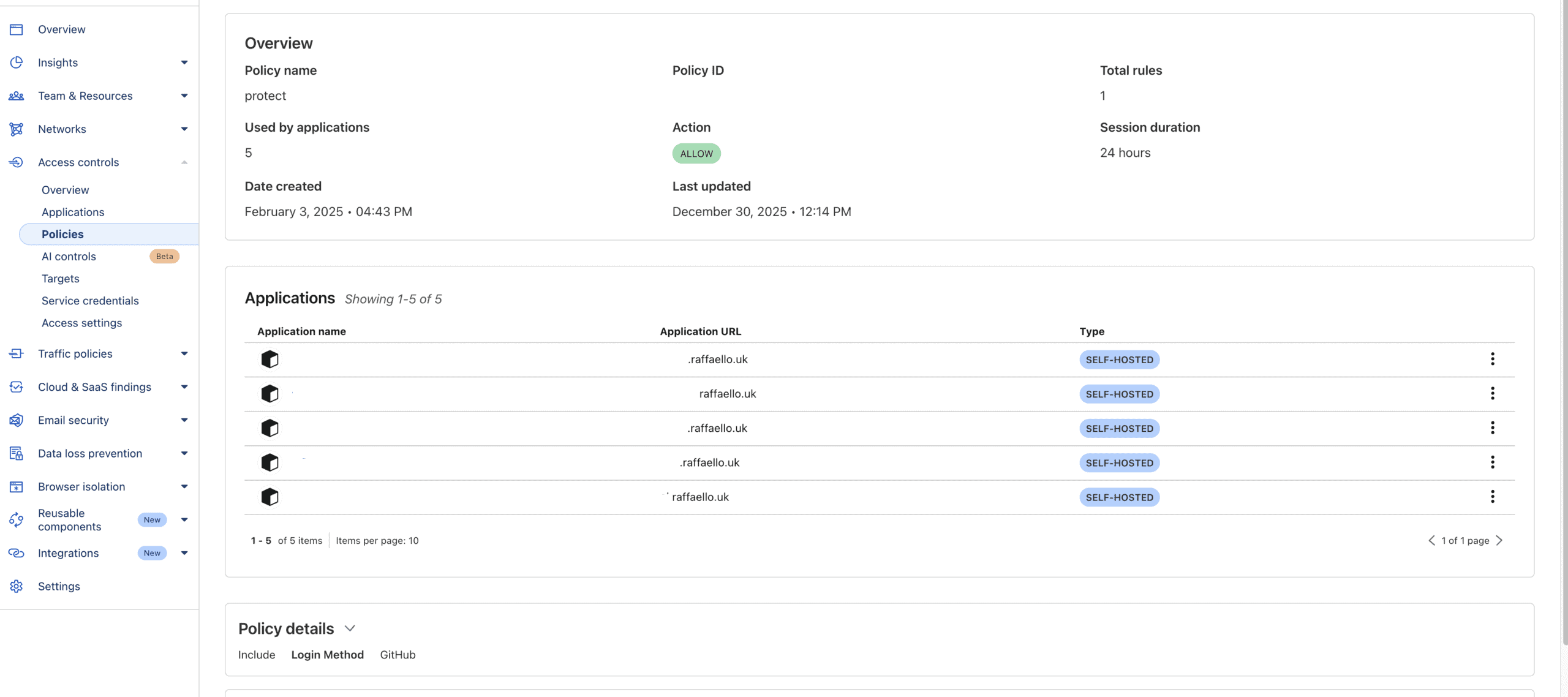Click the Traffic policies icon
Viewport: 1568px width, 697px height.
click(x=17, y=353)
